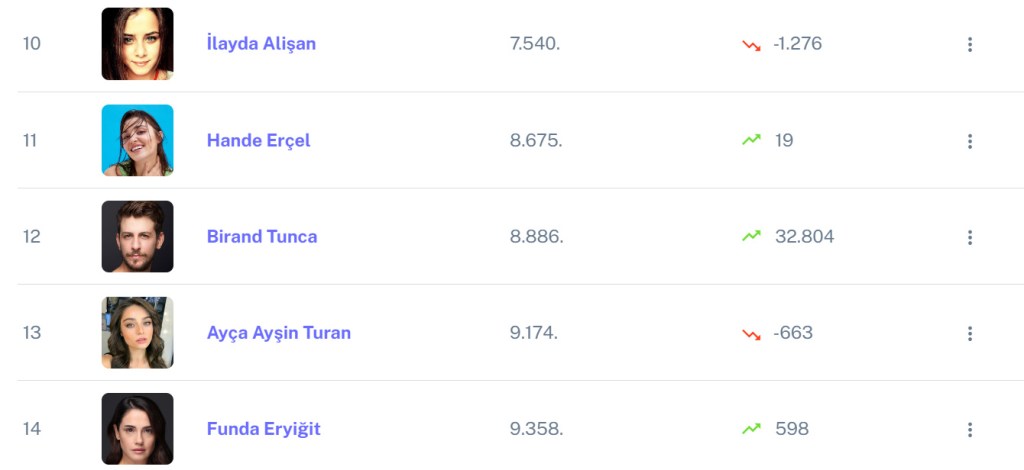This screenshot has height=470, width=1024.
Task: Open the three-dot menu for Hande Erçel
Action: [x=969, y=141]
